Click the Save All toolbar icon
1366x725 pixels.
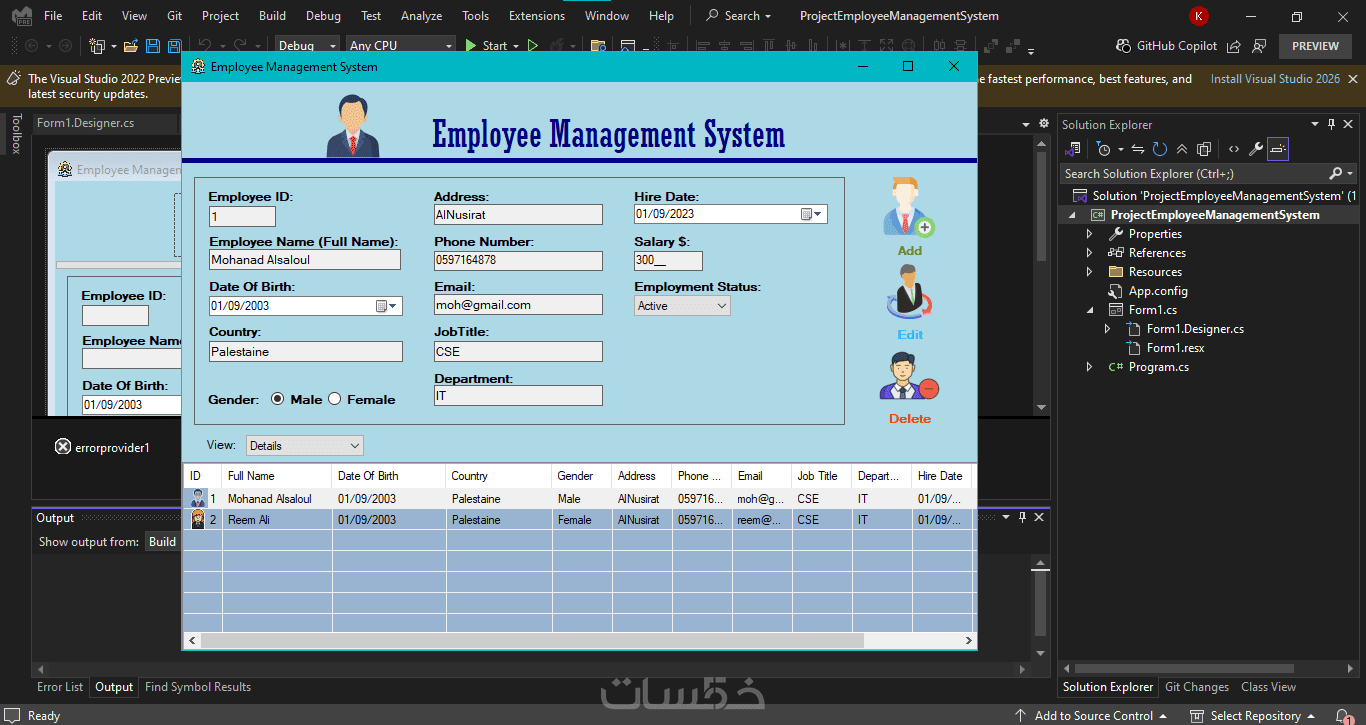point(173,46)
